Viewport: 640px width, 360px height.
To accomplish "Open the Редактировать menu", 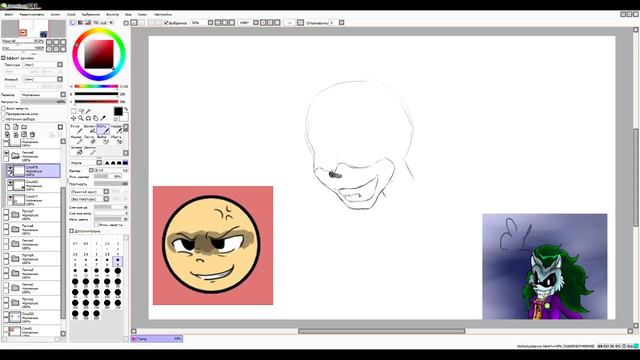I will tap(32, 14).
